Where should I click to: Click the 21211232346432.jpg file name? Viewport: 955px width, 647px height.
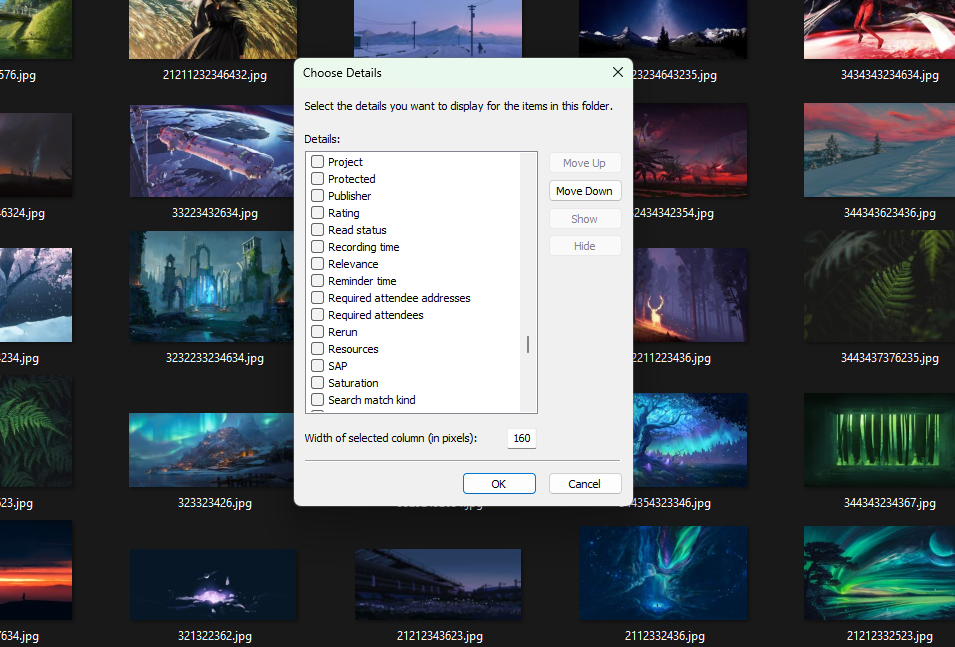click(214, 75)
